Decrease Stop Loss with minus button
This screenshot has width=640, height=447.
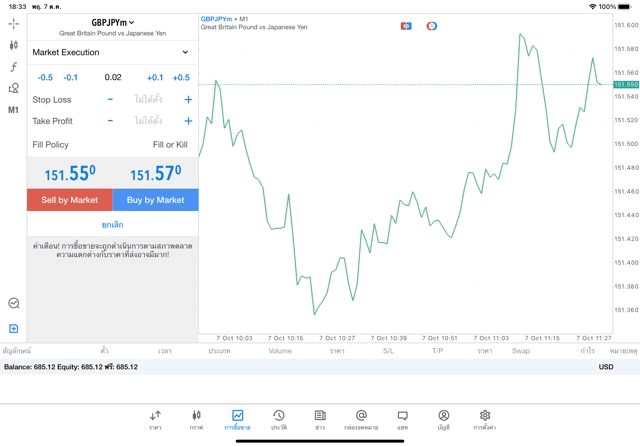110,99
